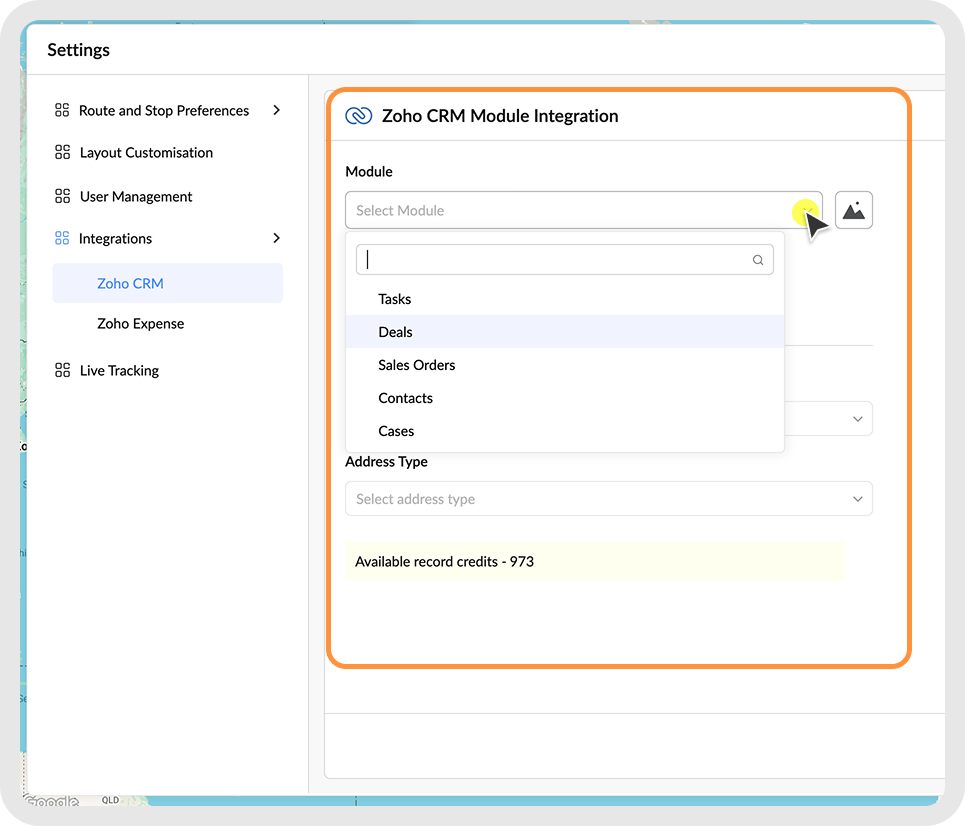Click the Route and Stop Preferences grid icon

pyautogui.click(x=62, y=111)
